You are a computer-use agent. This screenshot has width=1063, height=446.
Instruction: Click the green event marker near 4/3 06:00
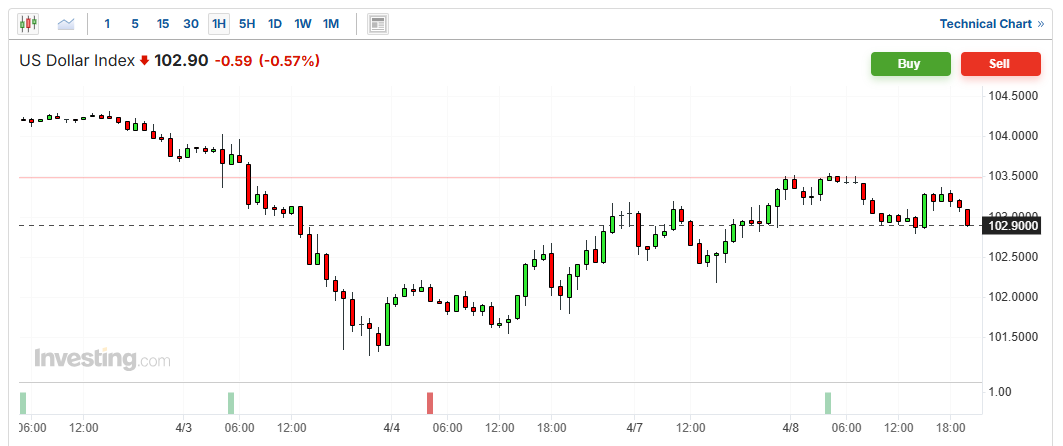tap(231, 403)
